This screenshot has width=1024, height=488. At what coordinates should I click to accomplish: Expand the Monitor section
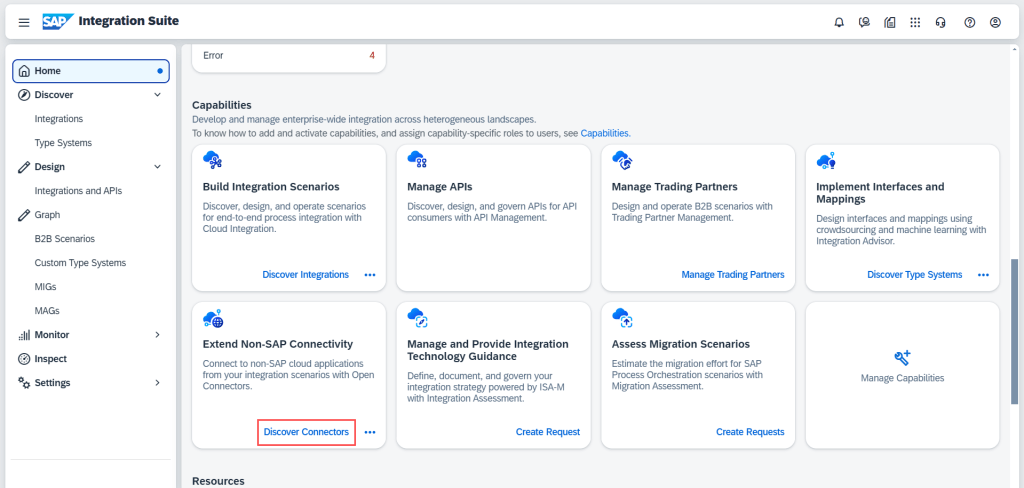pyautogui.click(x=157, y=335)
